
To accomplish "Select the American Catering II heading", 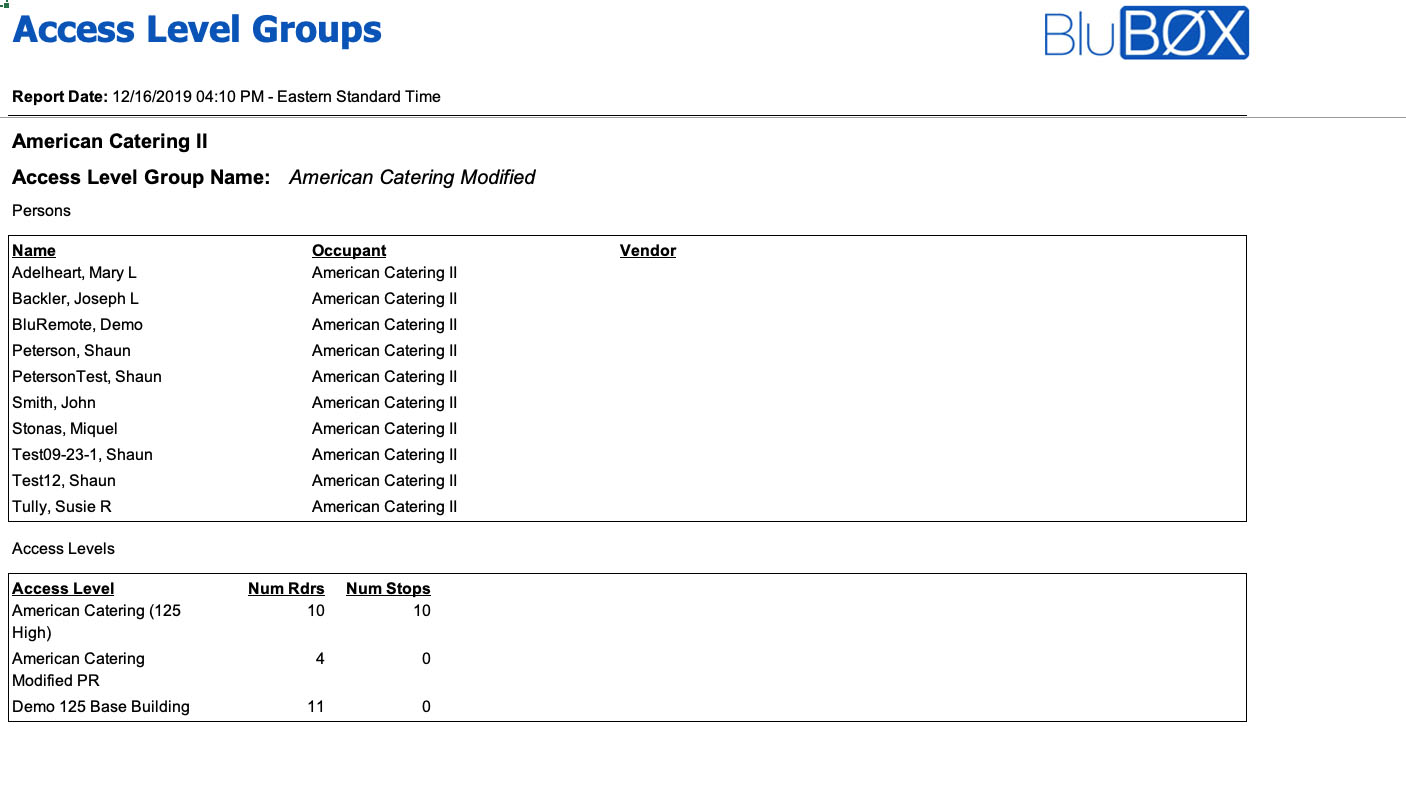I will pyautogui.click(x=108, y=141).
